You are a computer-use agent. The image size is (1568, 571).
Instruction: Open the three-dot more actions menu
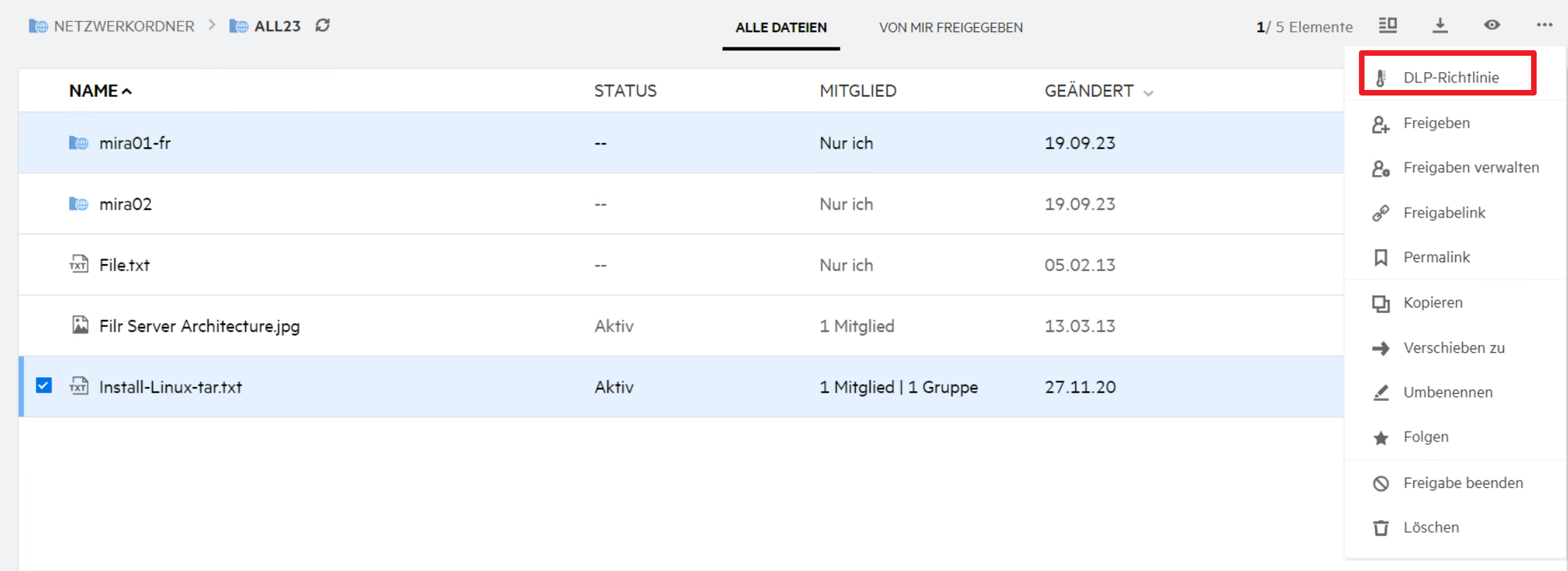(1544, 25)
